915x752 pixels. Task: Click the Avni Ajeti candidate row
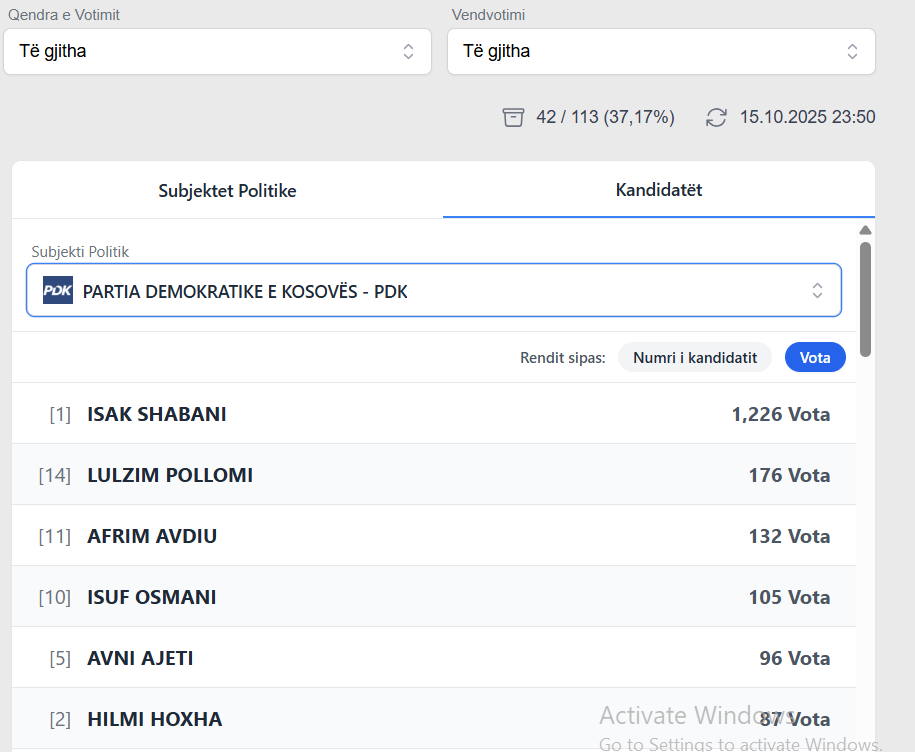433,658
